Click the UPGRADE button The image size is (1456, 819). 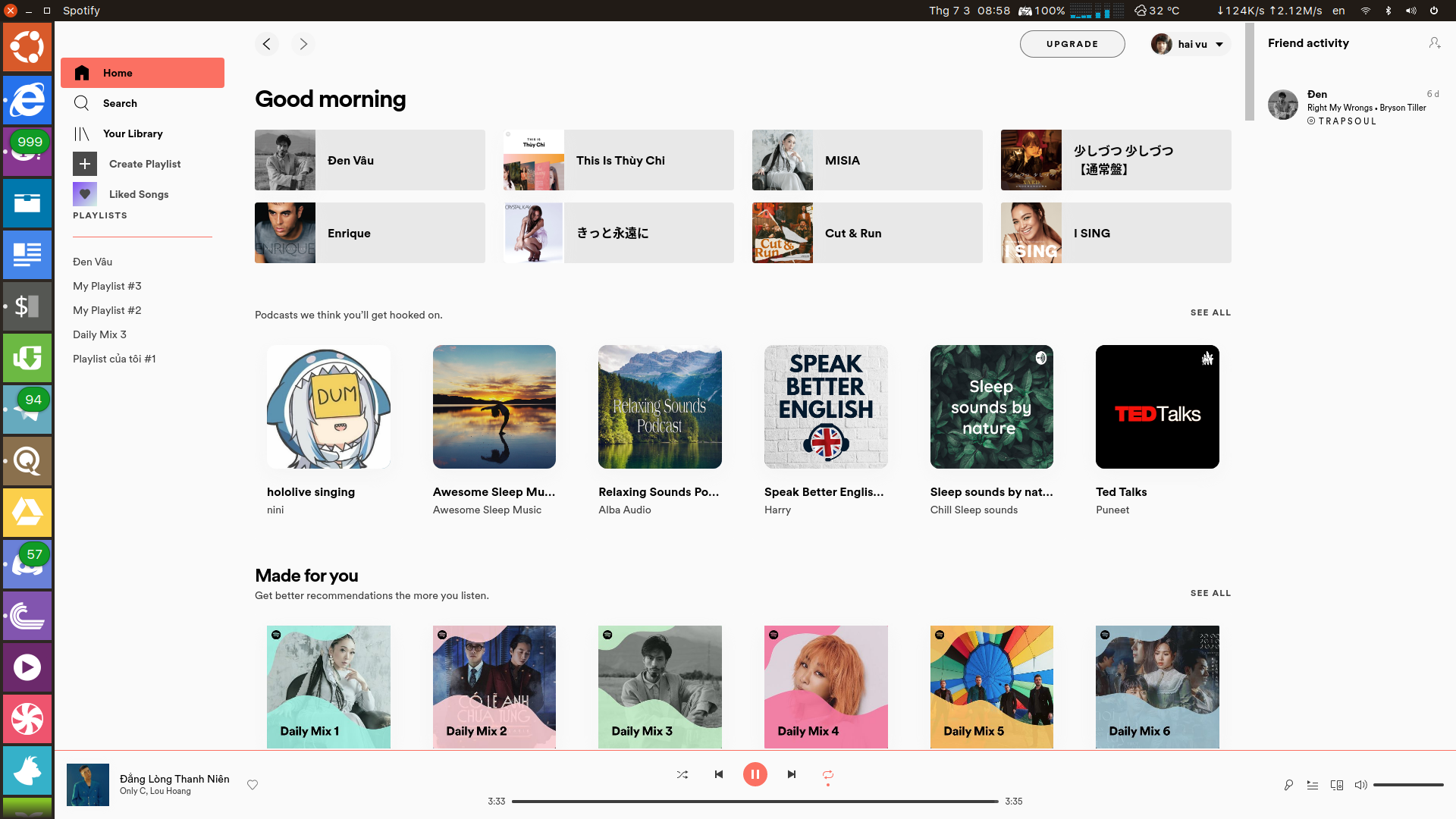pyautogui.click(x=1072, y=44)
